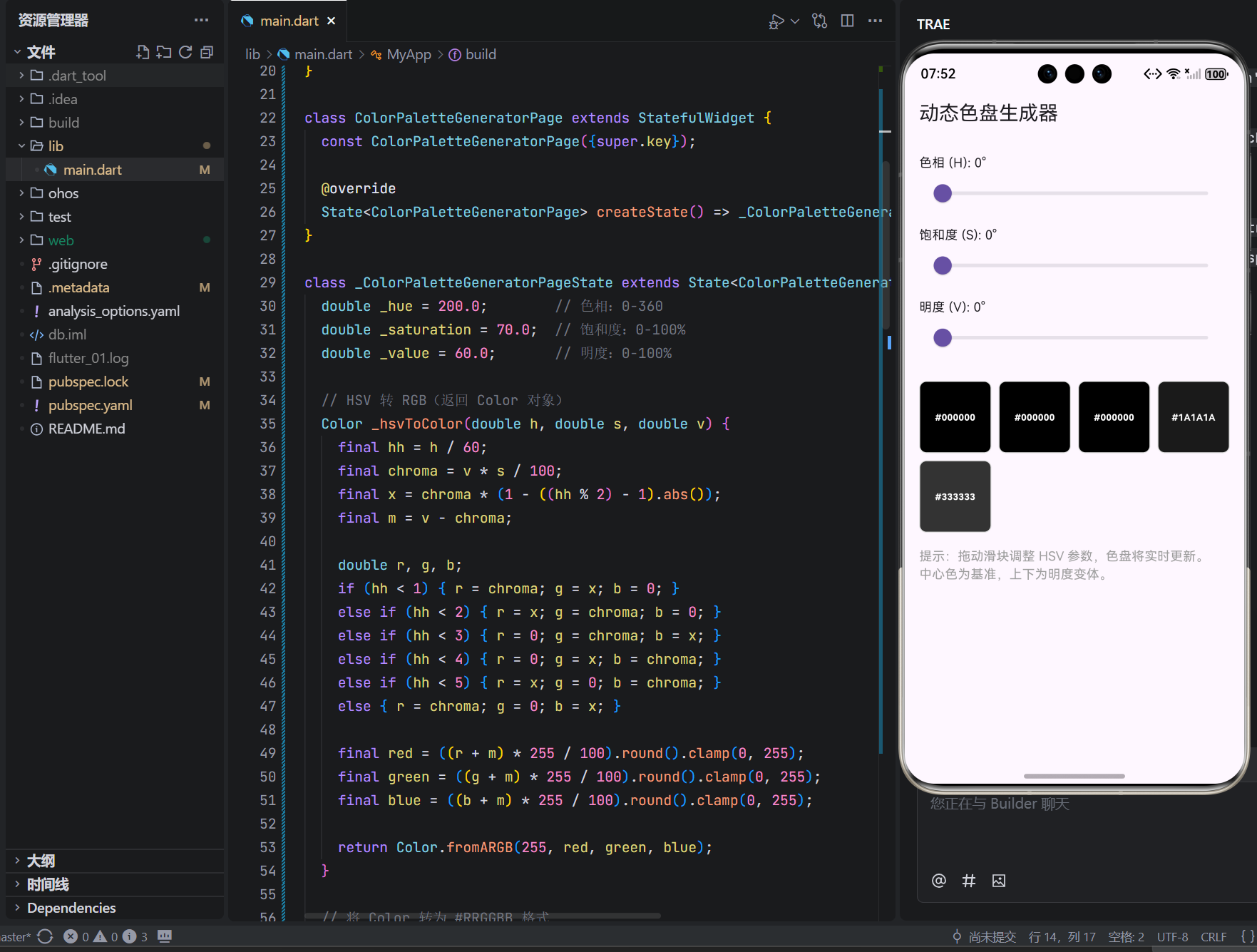
Task: Expand the timeline (时间线) section
Action: 114,884
